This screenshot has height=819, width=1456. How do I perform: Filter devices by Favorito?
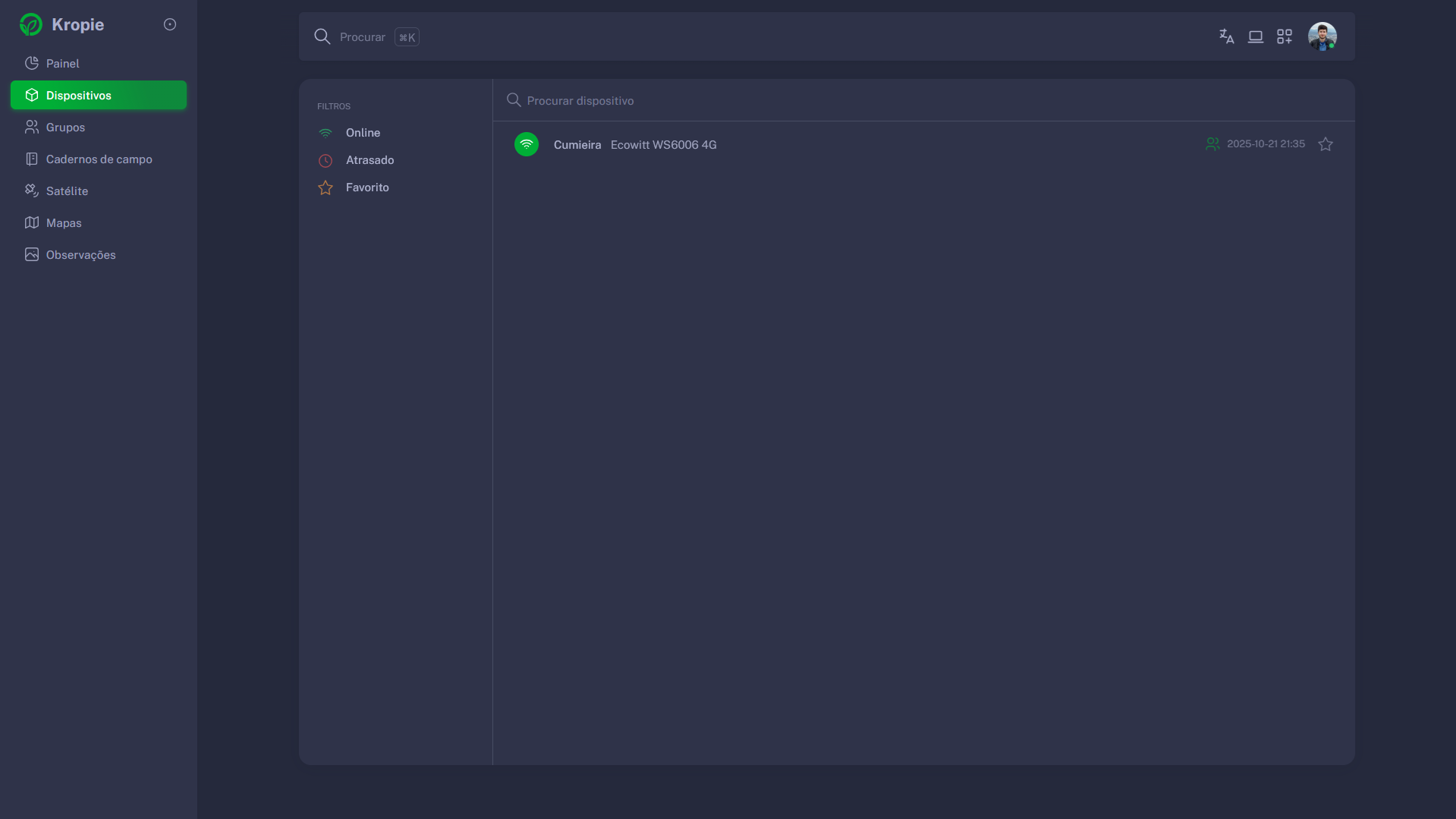pyautogui.click(x=367, y=187)
